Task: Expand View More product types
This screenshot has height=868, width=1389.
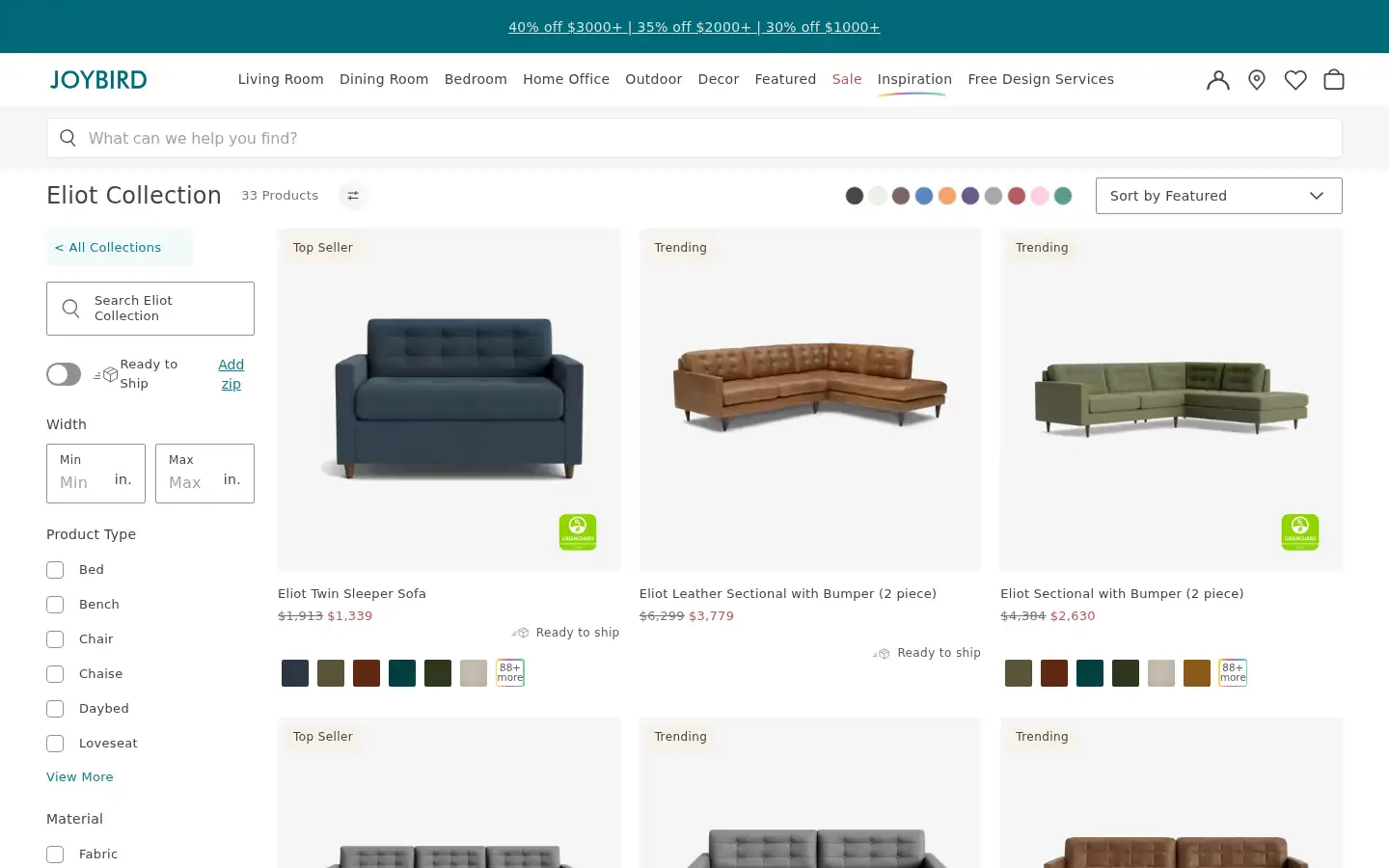Action: 80,777
